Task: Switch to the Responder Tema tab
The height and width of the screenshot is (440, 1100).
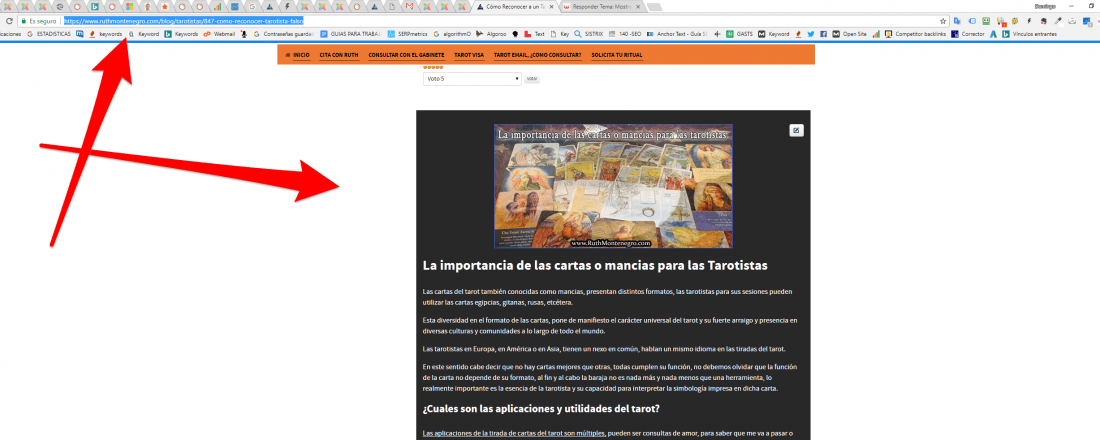Action: click(x=601, y=7)
